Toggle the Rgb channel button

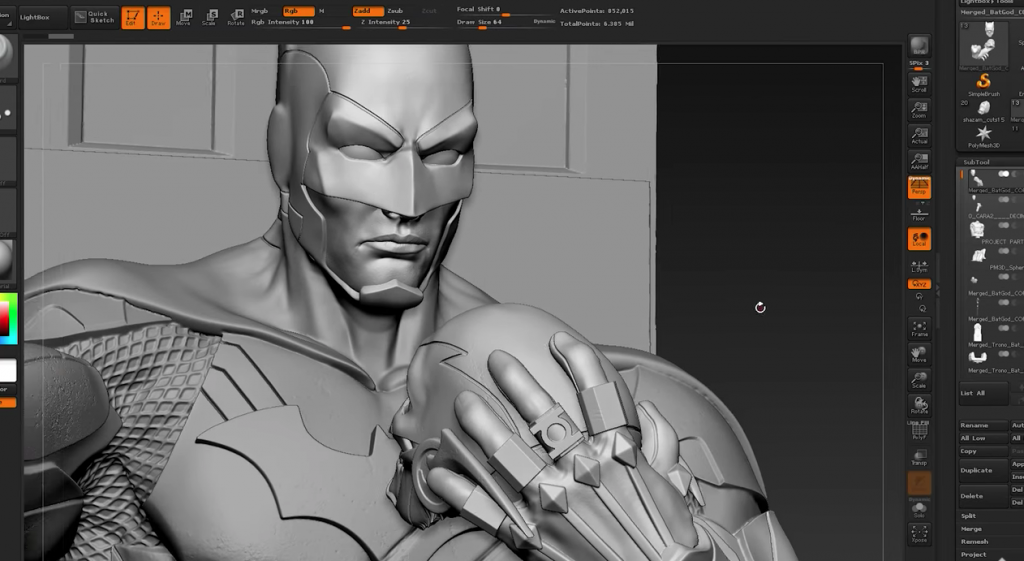pos(298,11)
